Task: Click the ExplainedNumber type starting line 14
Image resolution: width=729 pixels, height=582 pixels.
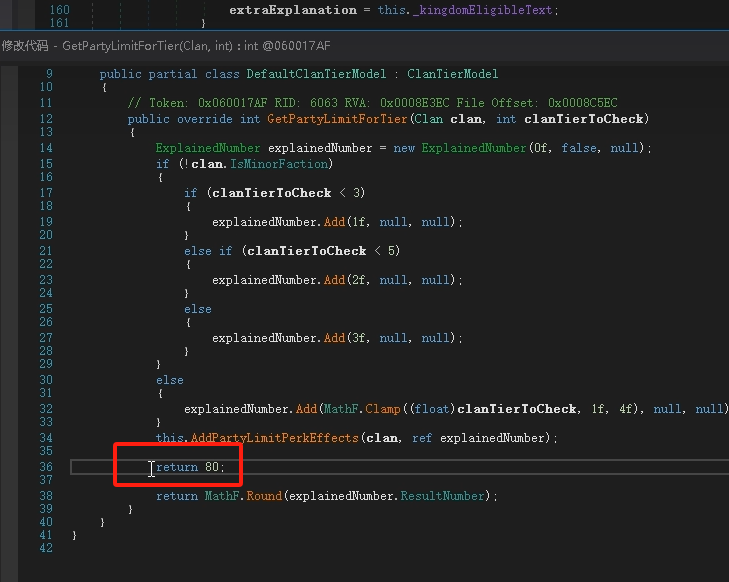Action: point(208,148)
